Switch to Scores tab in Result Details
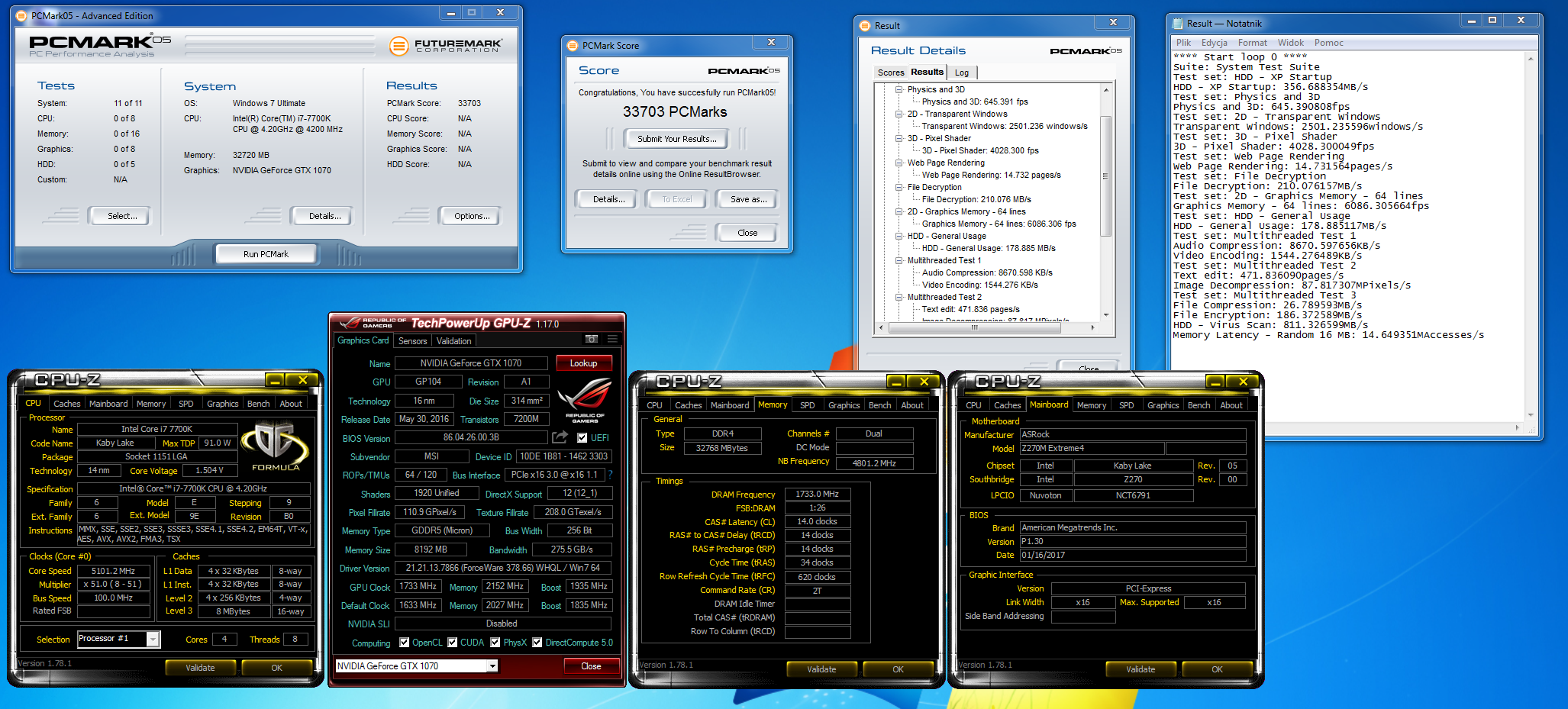Screen dimensions: 1568x709 (x=891, y=73)
